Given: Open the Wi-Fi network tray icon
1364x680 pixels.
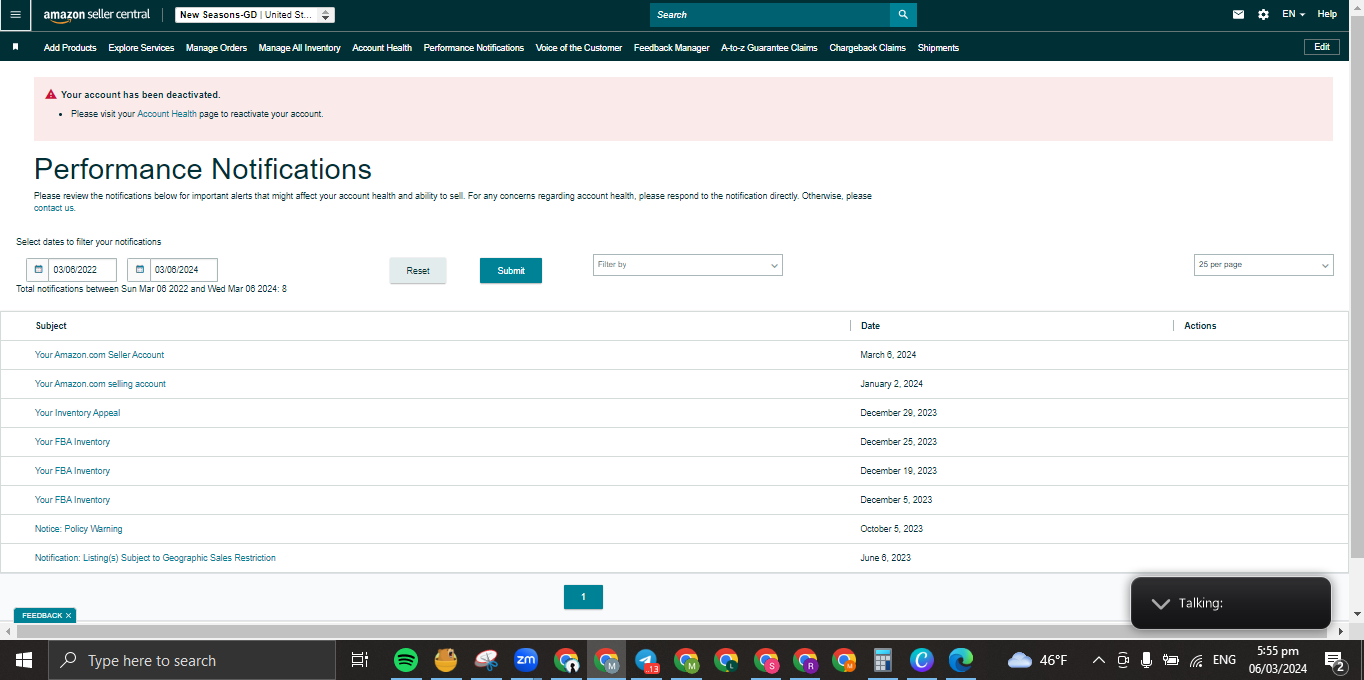Looking at the screenshot, I should coord(1196,660).
